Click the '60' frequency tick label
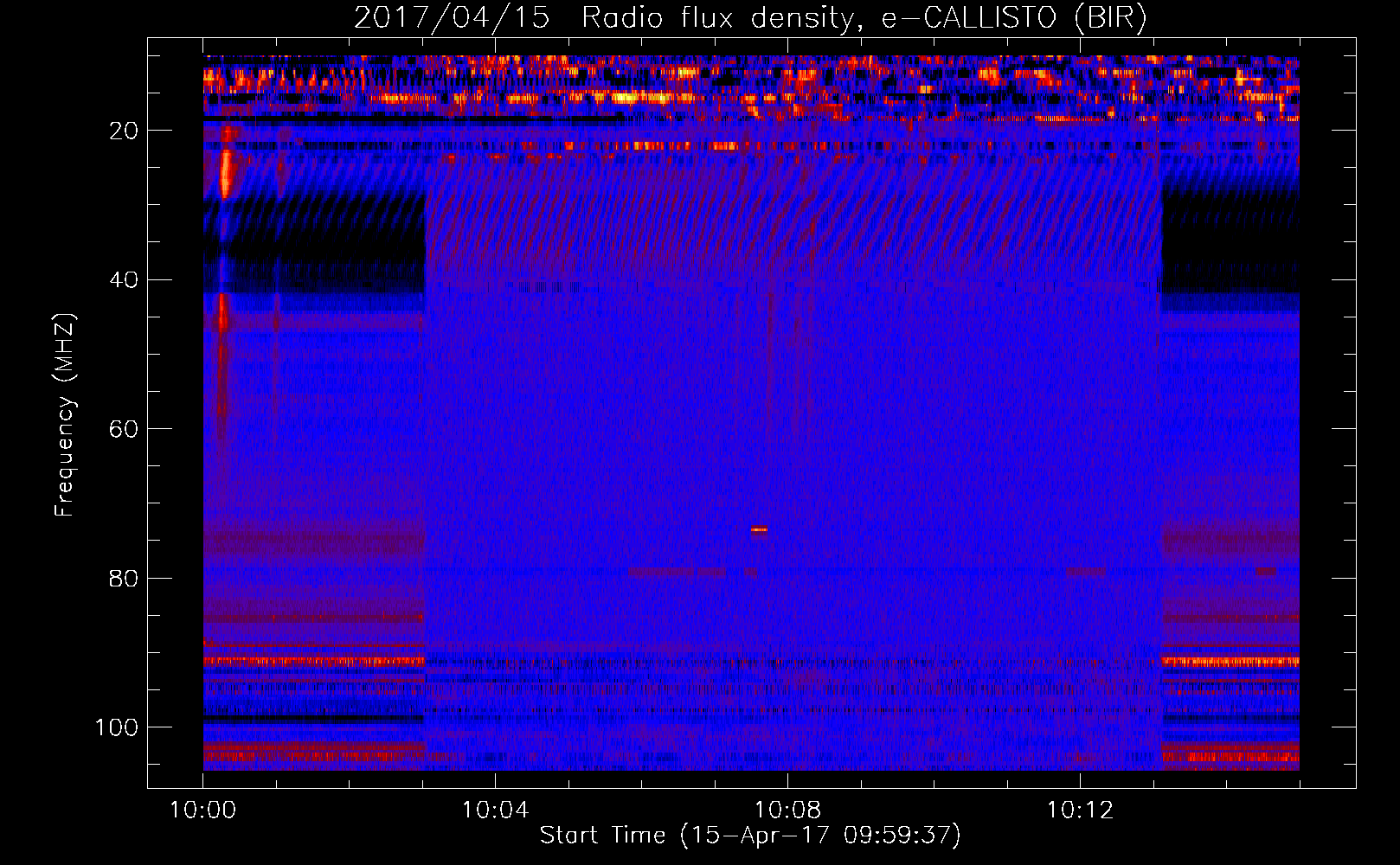The height and width of the screenshot is (865, 1400). click(124, 429)
